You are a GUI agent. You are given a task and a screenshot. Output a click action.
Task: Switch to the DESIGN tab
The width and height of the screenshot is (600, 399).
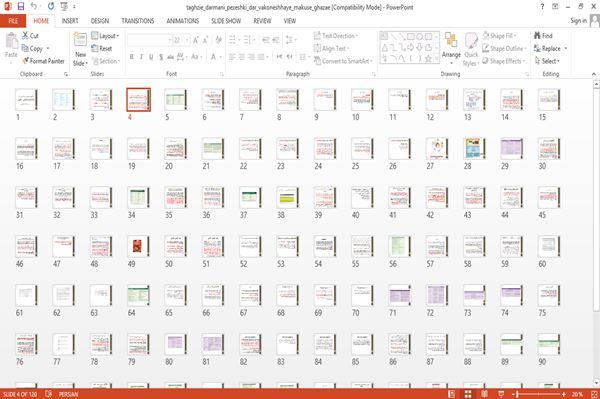(x=100, y=21)
